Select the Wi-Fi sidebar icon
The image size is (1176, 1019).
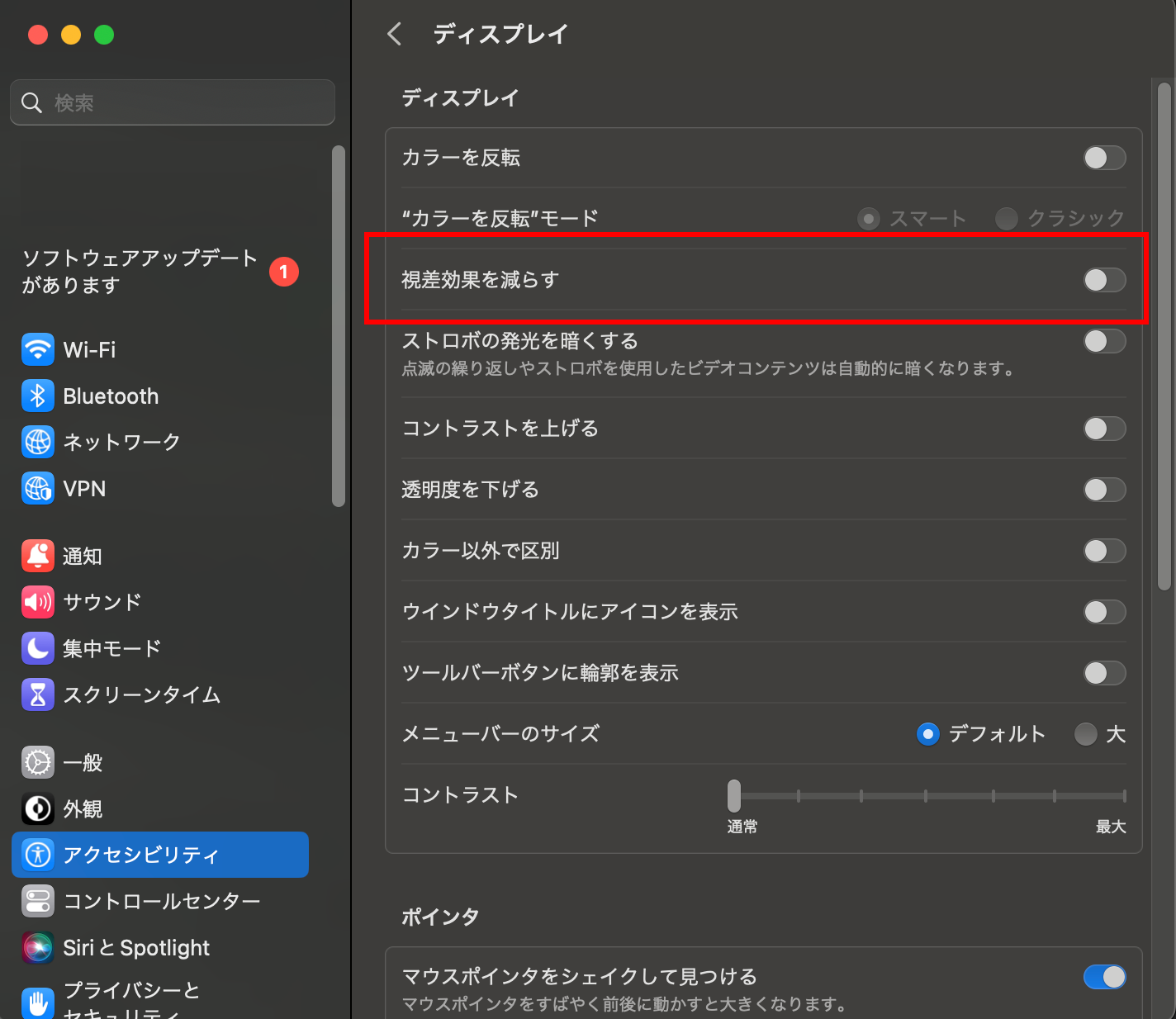click(x=37, y=349)
